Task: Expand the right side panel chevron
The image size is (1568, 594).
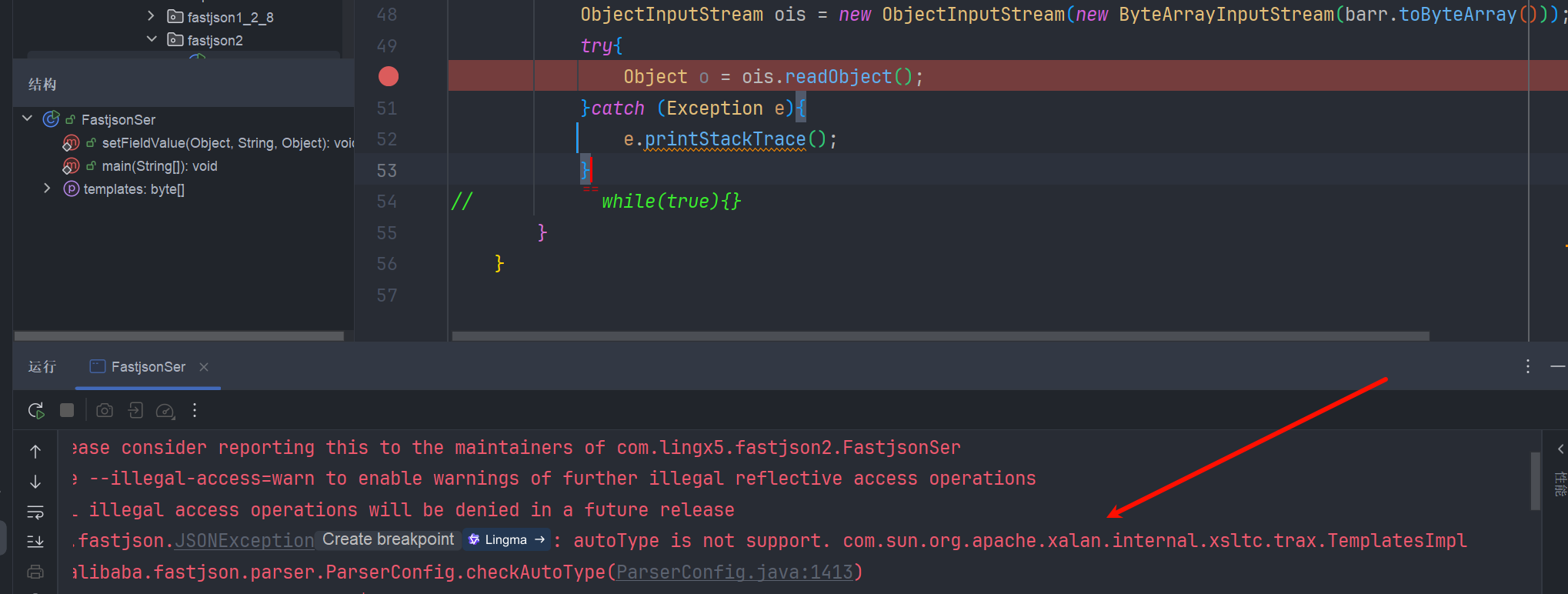Action: [1560, 449]
